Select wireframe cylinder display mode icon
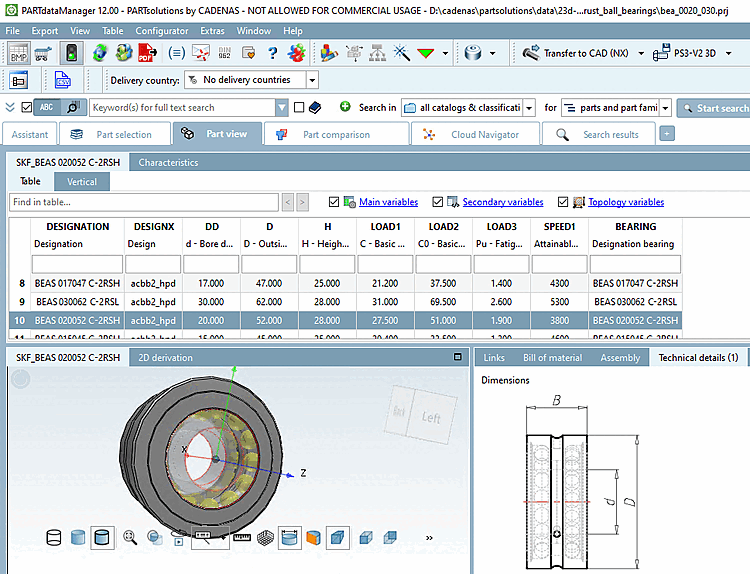 pyautogui.click(x=55, y=538)
